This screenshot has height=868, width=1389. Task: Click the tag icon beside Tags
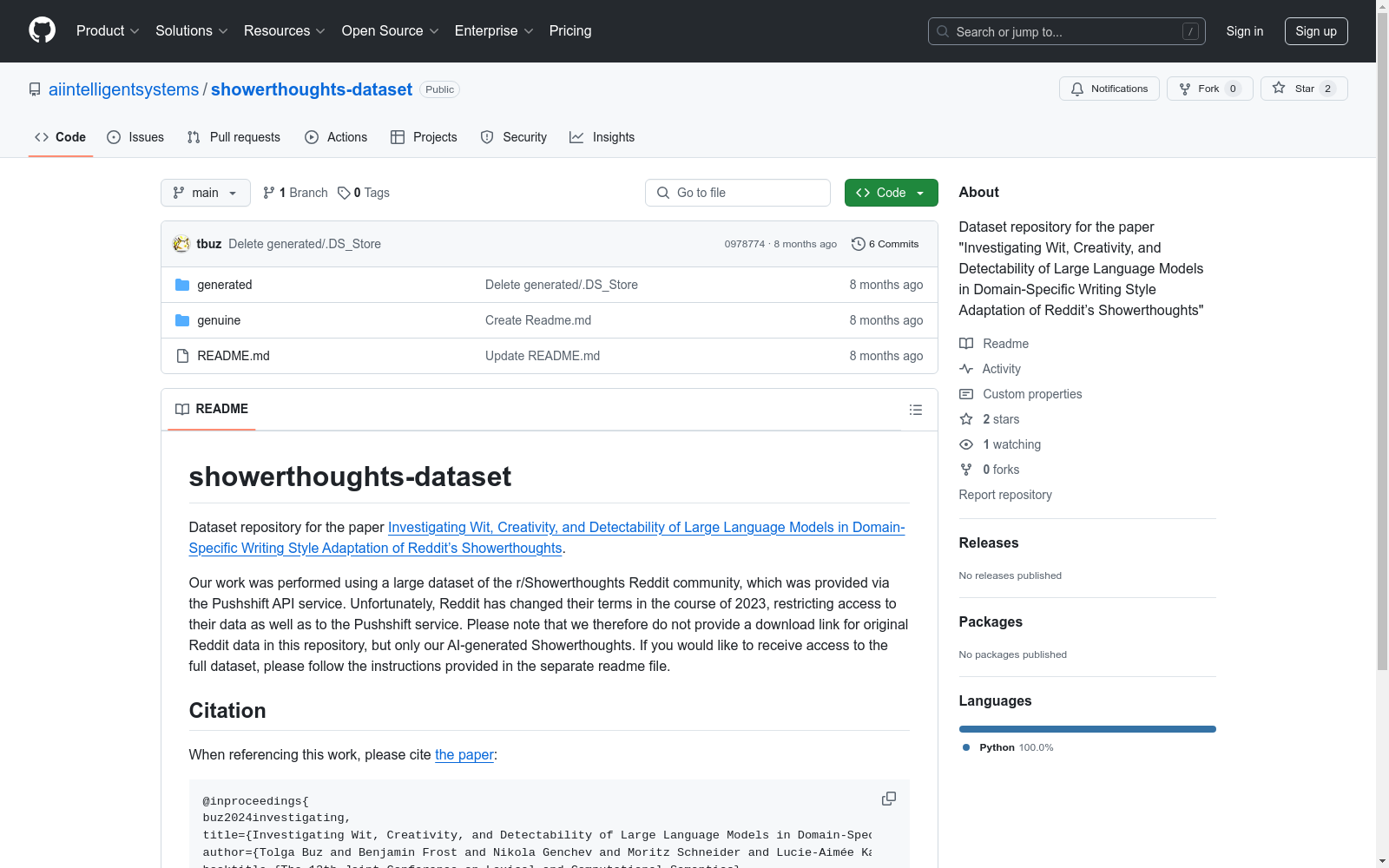[x=344, y=193]
